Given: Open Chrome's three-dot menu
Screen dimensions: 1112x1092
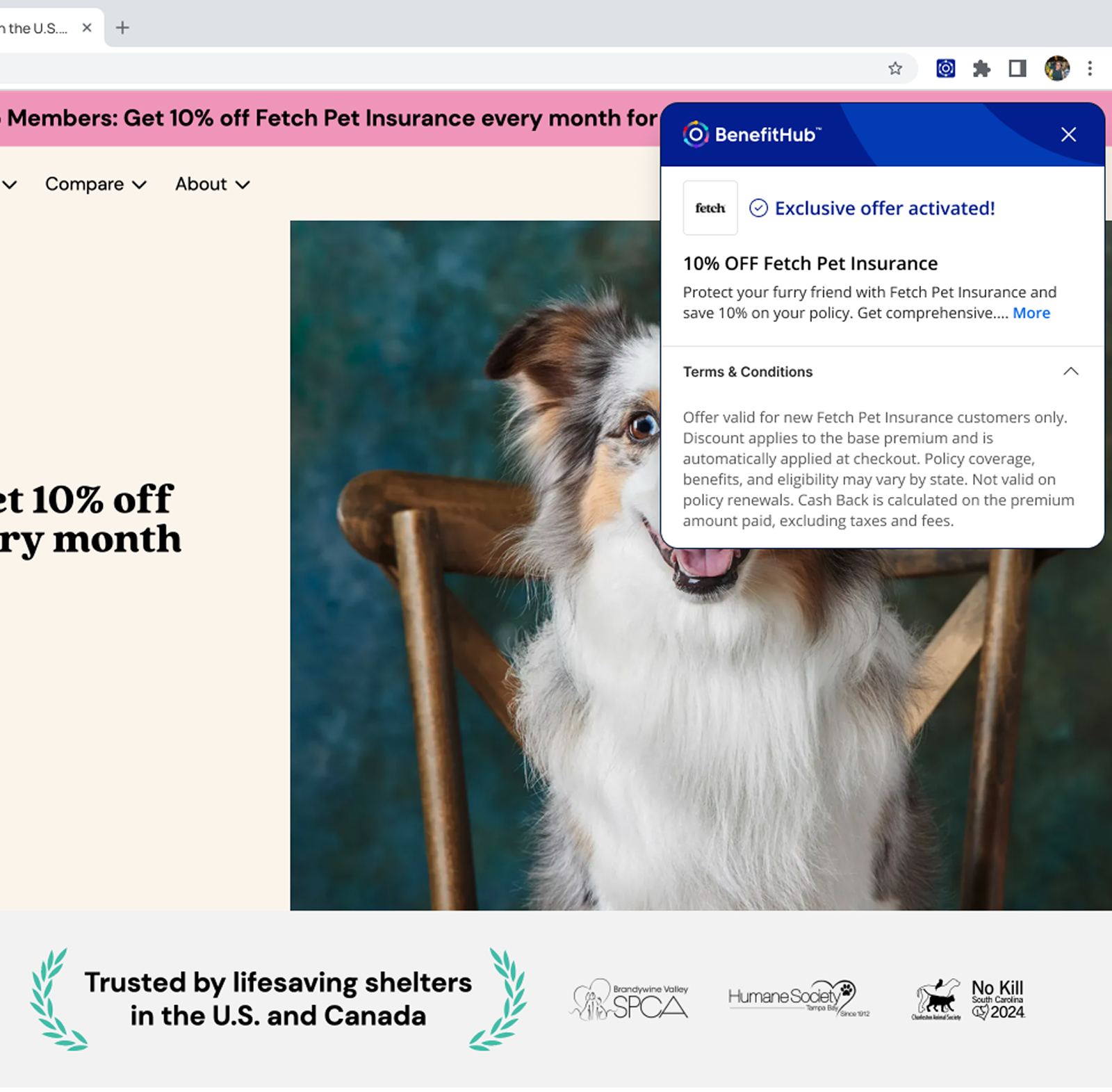Looking at the screenshot, I should (1090, 68).
